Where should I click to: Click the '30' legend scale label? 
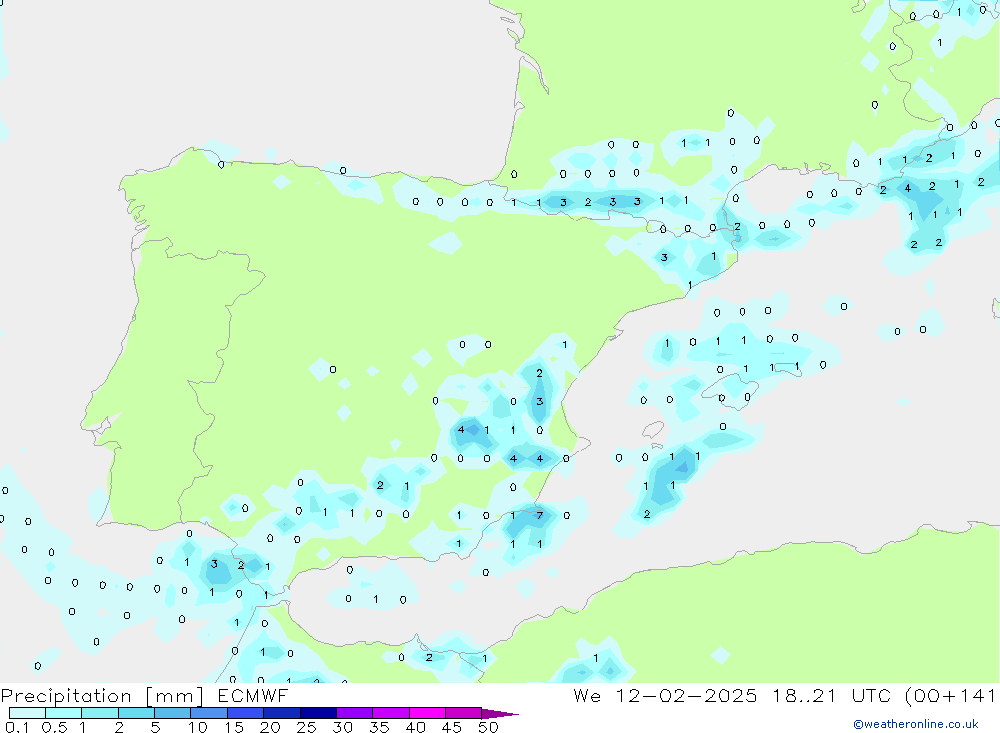click(342, 727)
